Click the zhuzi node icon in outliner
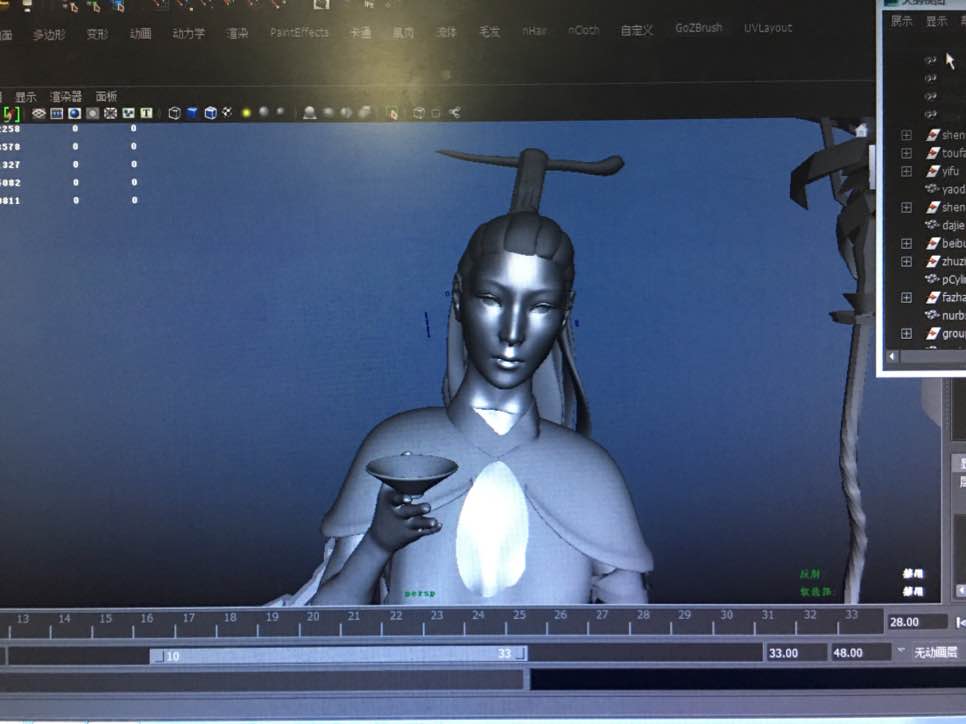966x724 pixels. coord(933,261)
